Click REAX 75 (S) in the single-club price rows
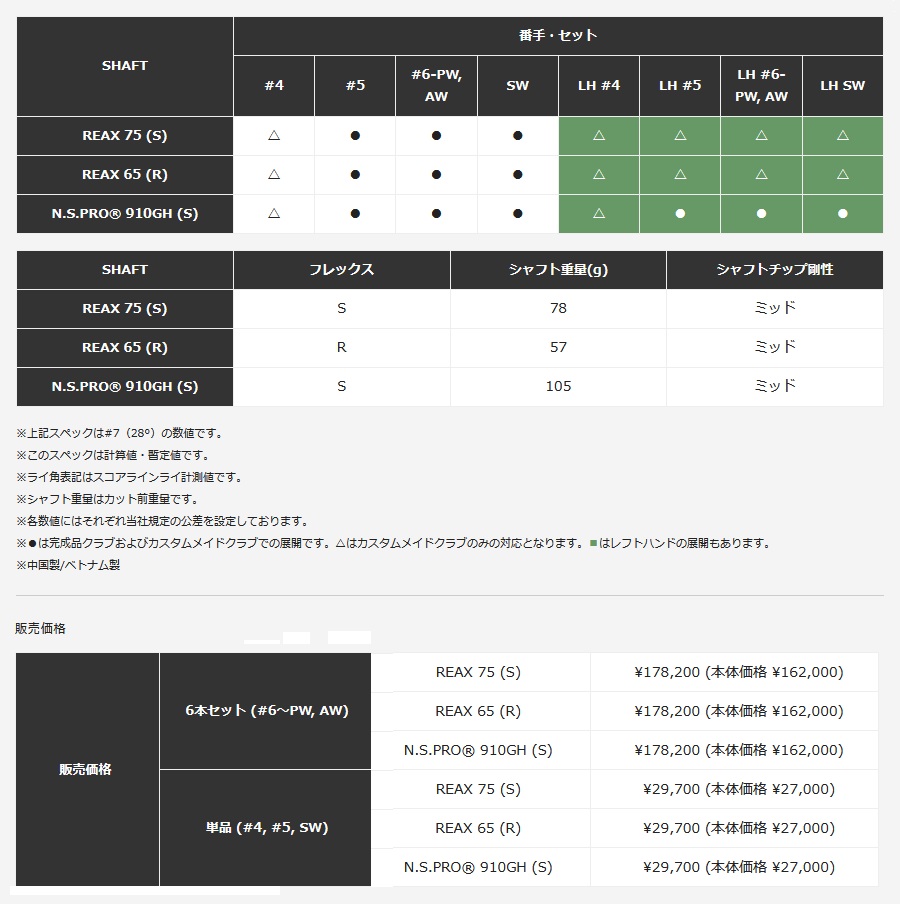900x904 pixels. coord(478,789)
